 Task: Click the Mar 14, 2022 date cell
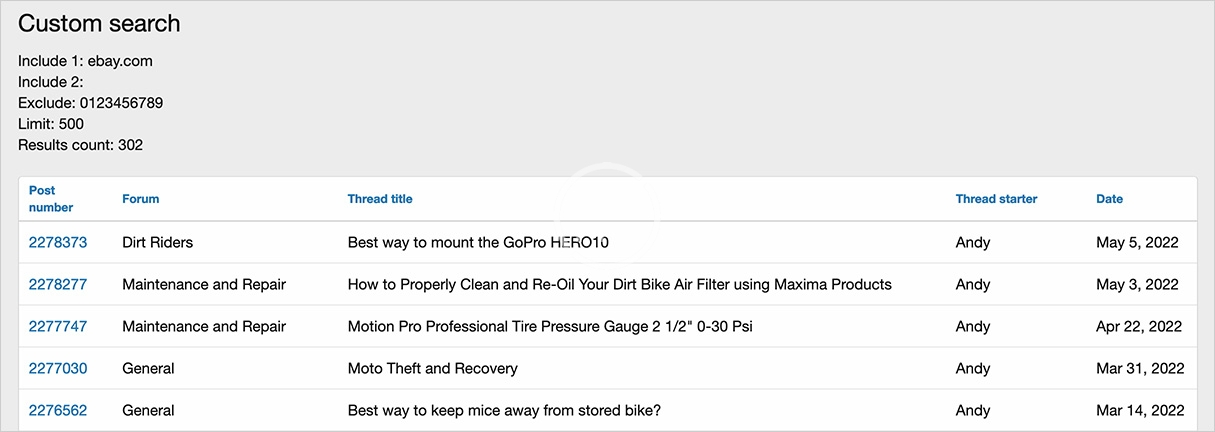(1140, 410)
